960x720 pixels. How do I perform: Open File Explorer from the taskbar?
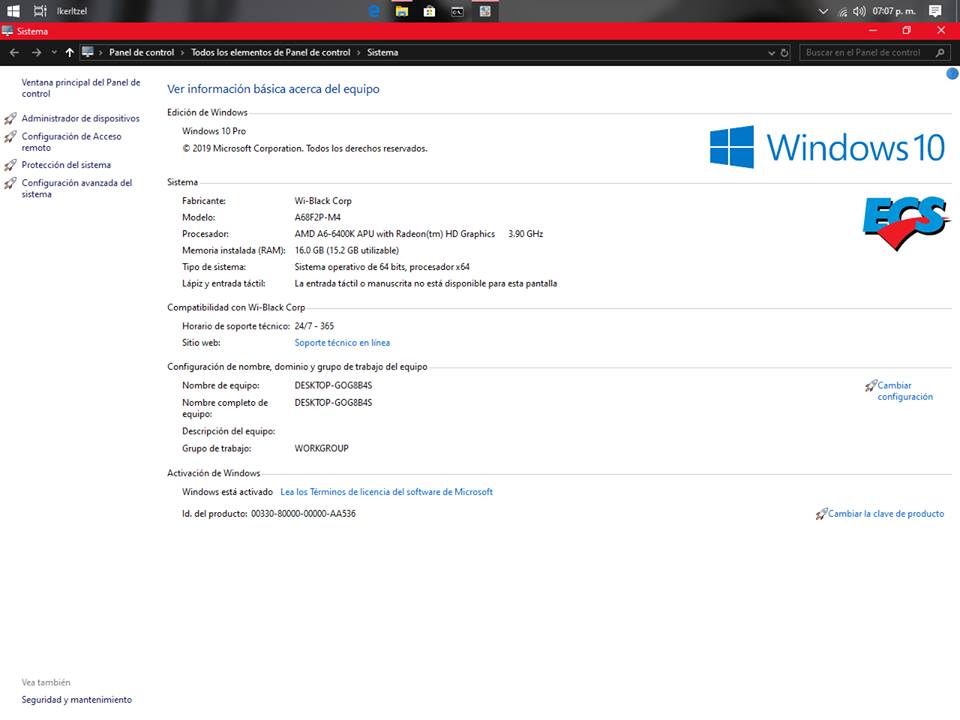coord(402,11)
